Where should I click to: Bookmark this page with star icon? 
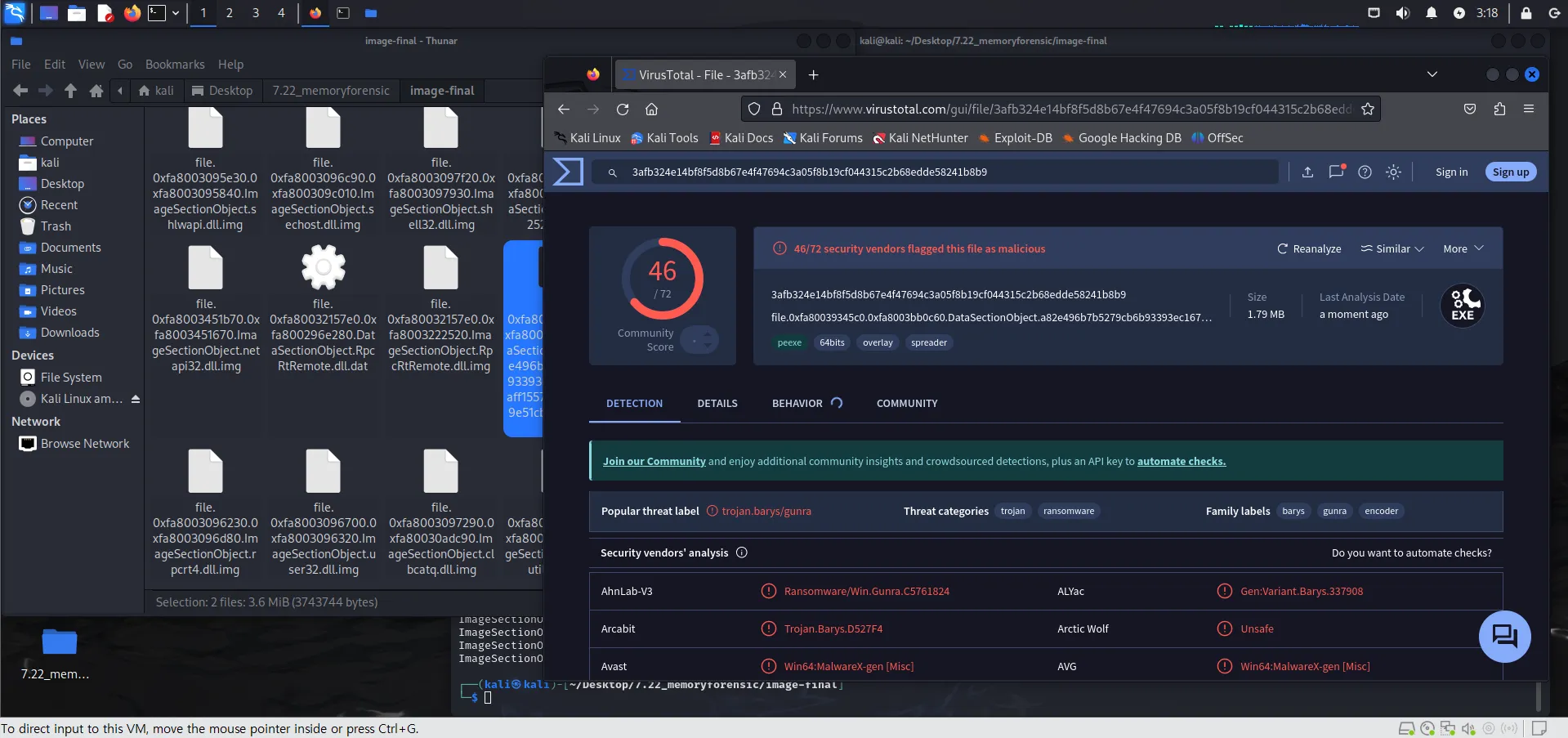pyautogui.click(x=1368, y=109)
